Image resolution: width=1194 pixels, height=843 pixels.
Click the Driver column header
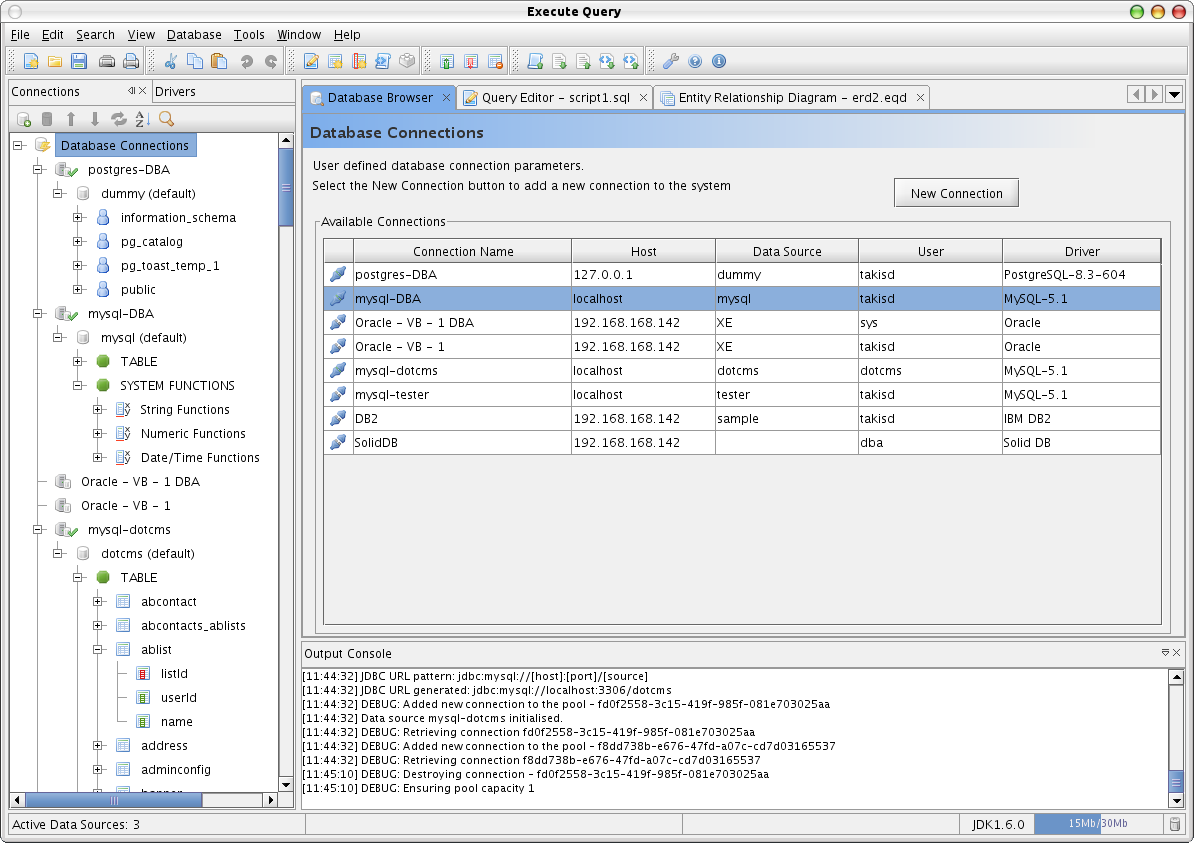point(1082,251)
